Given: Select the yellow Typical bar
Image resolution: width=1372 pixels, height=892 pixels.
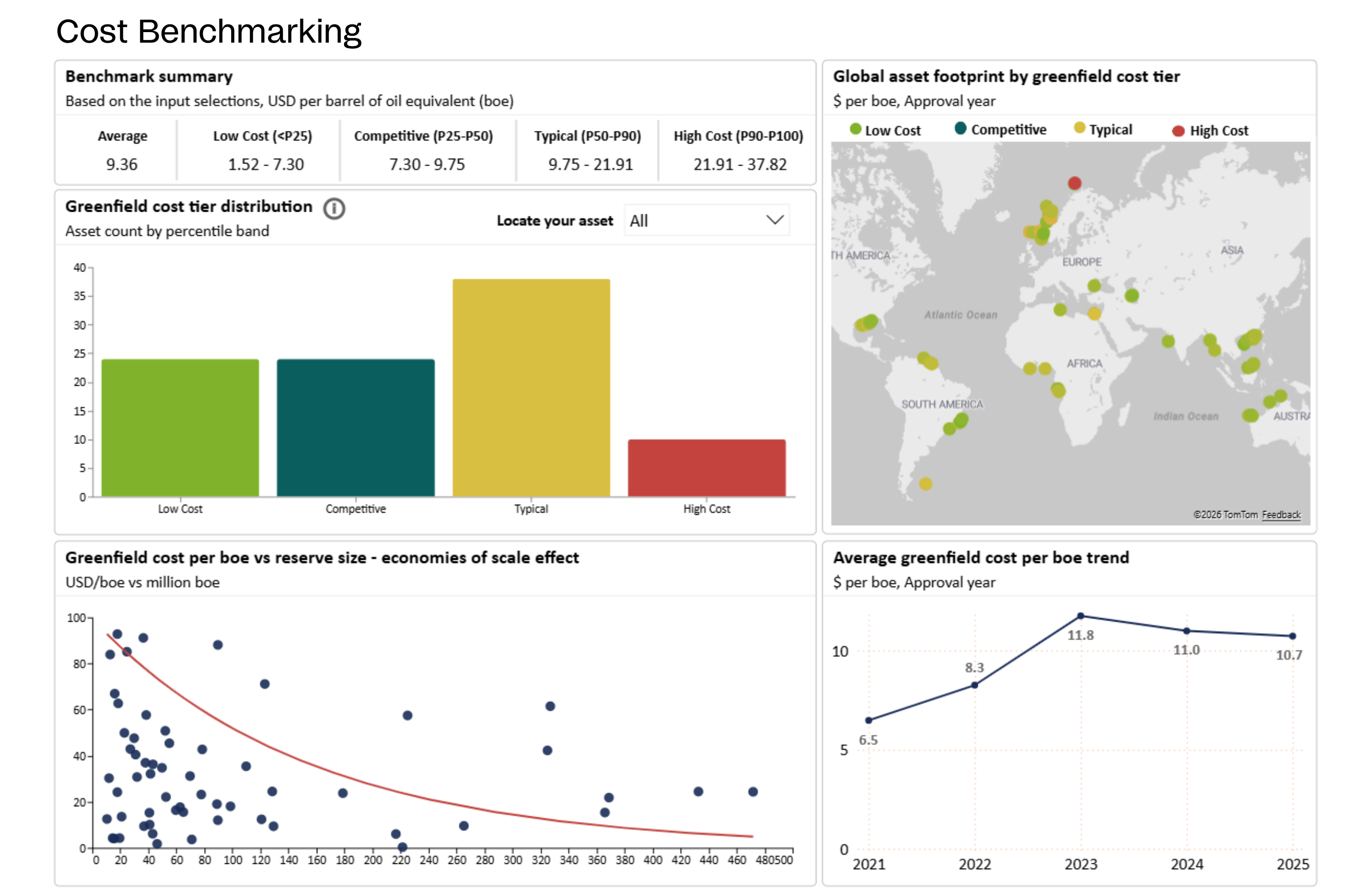Looking at the screenshot, I should tap(531, 388).
